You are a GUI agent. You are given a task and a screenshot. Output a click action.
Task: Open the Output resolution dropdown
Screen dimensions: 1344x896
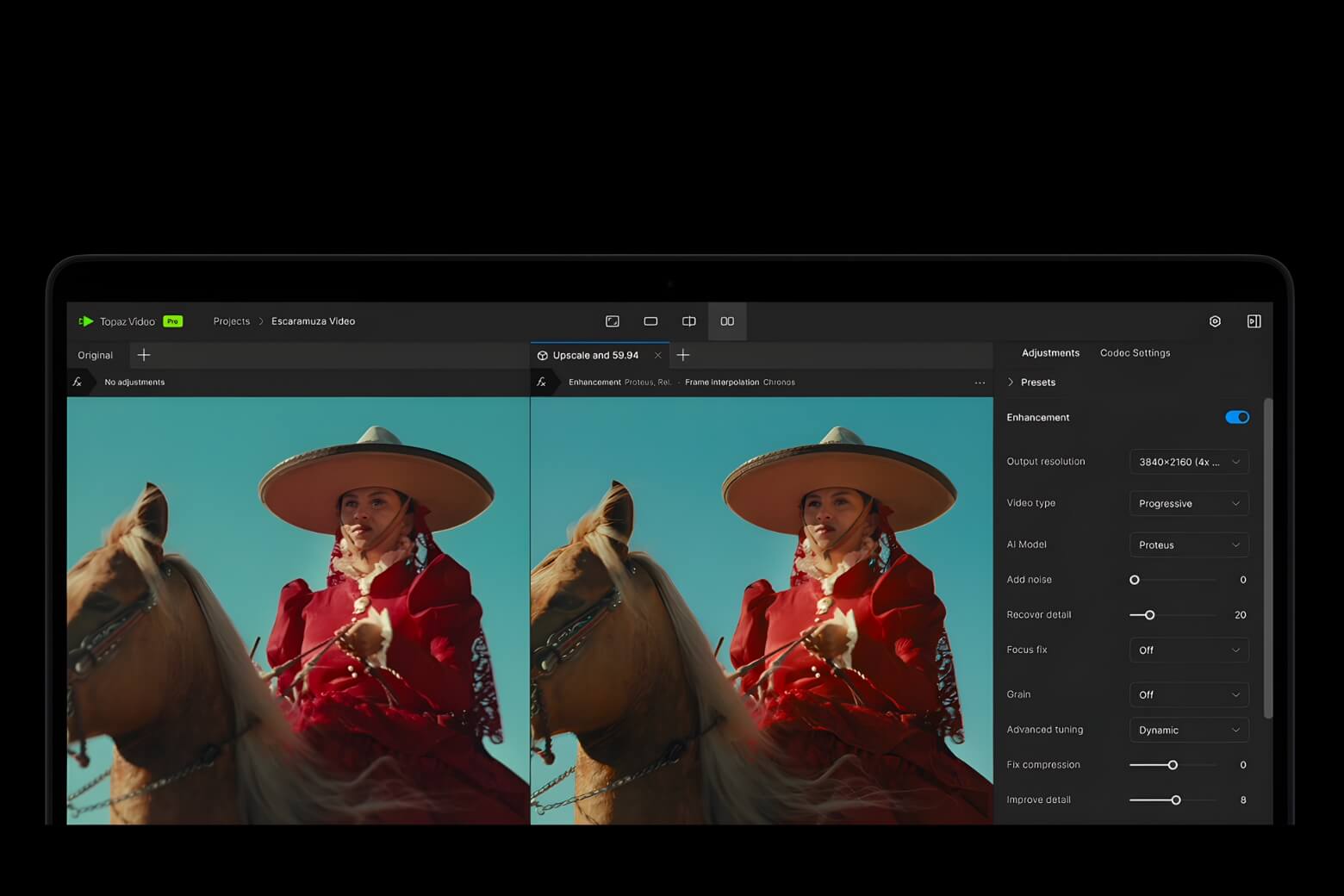(x=1188, y=462)
